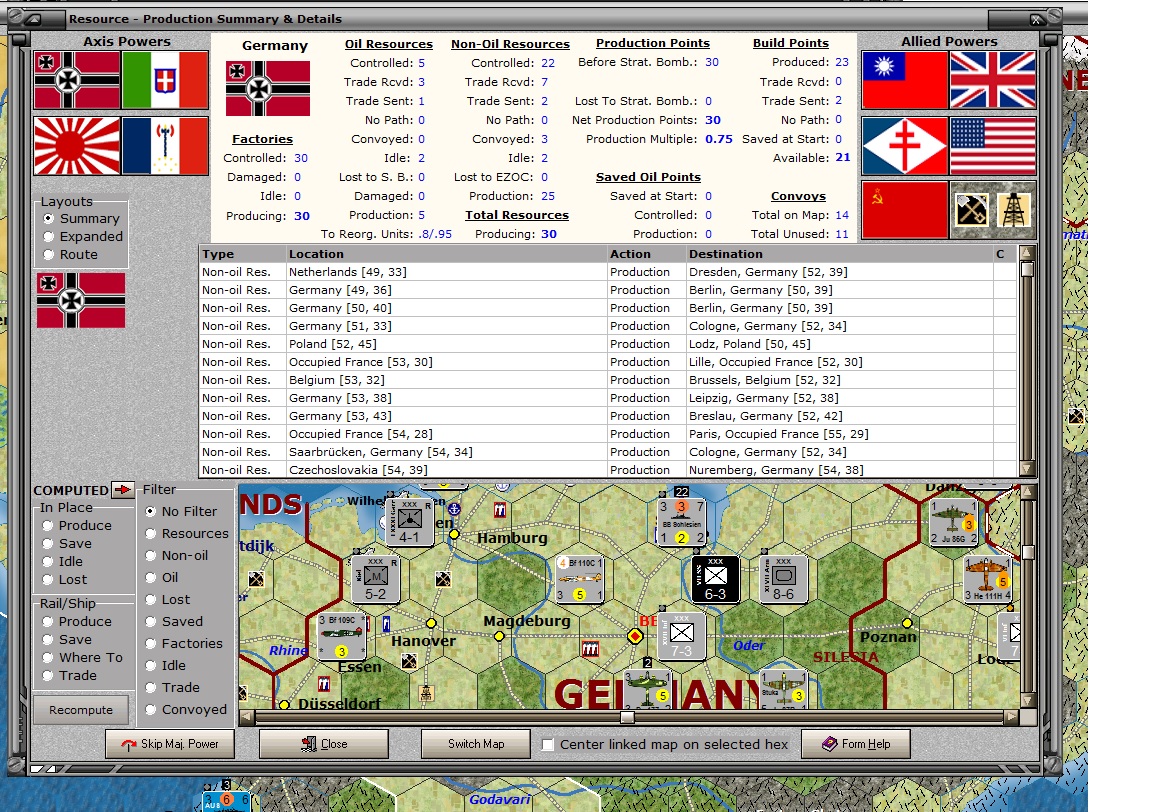
Task: Select the China flag under Allied Powers
Action: coord(905,80)
